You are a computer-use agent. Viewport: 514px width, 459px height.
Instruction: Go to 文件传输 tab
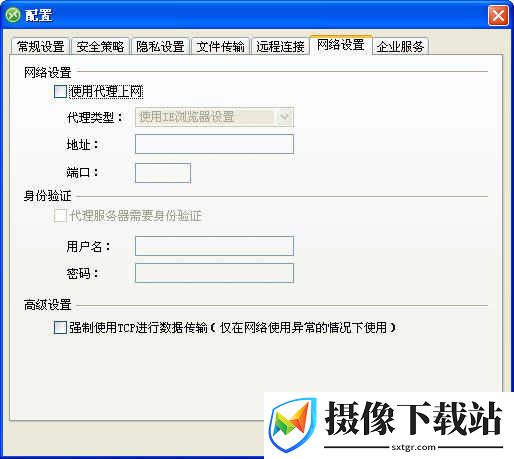coord(220,46)
